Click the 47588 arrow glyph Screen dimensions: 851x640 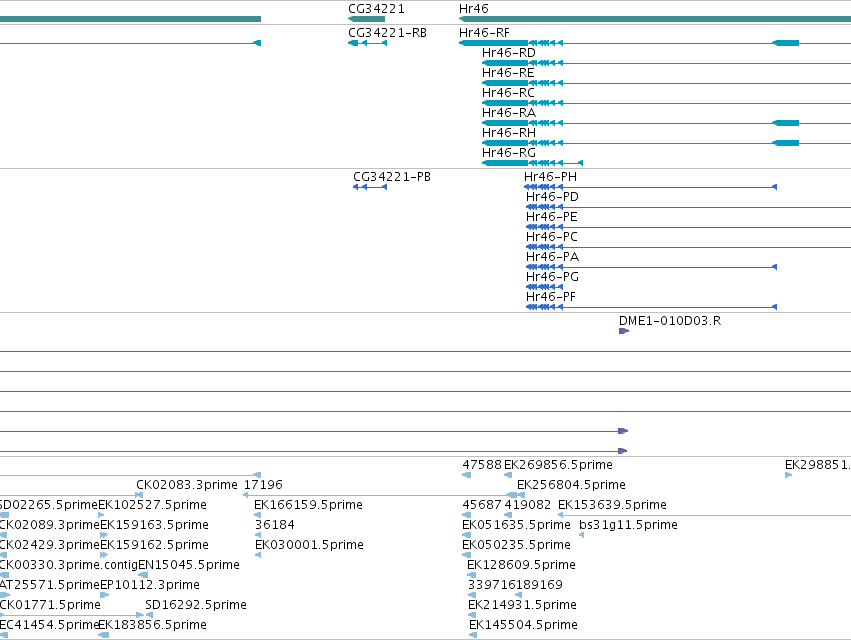(466, 475)
